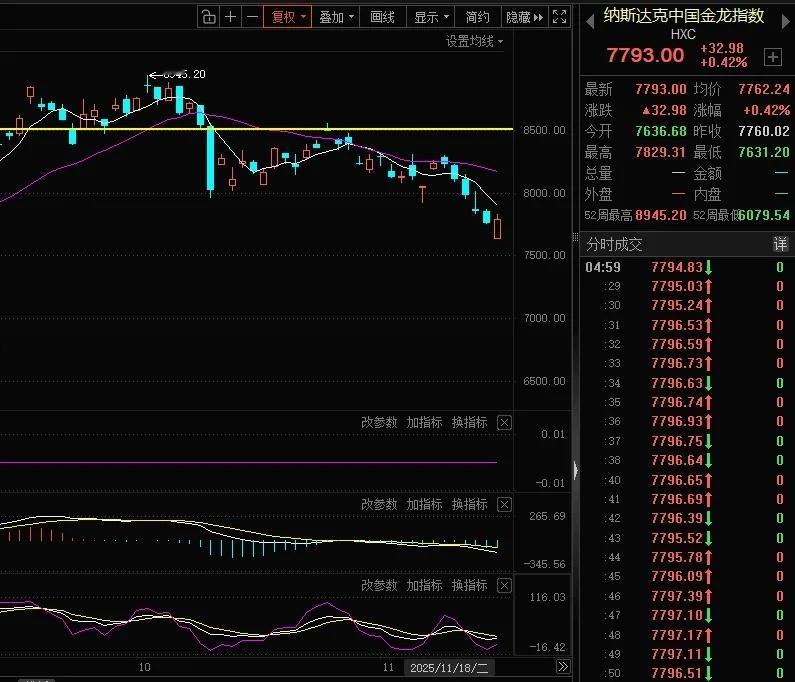Click 加指标 in first indicator panel
Viewport: 795px width, 682px height.
pos(424,422)
